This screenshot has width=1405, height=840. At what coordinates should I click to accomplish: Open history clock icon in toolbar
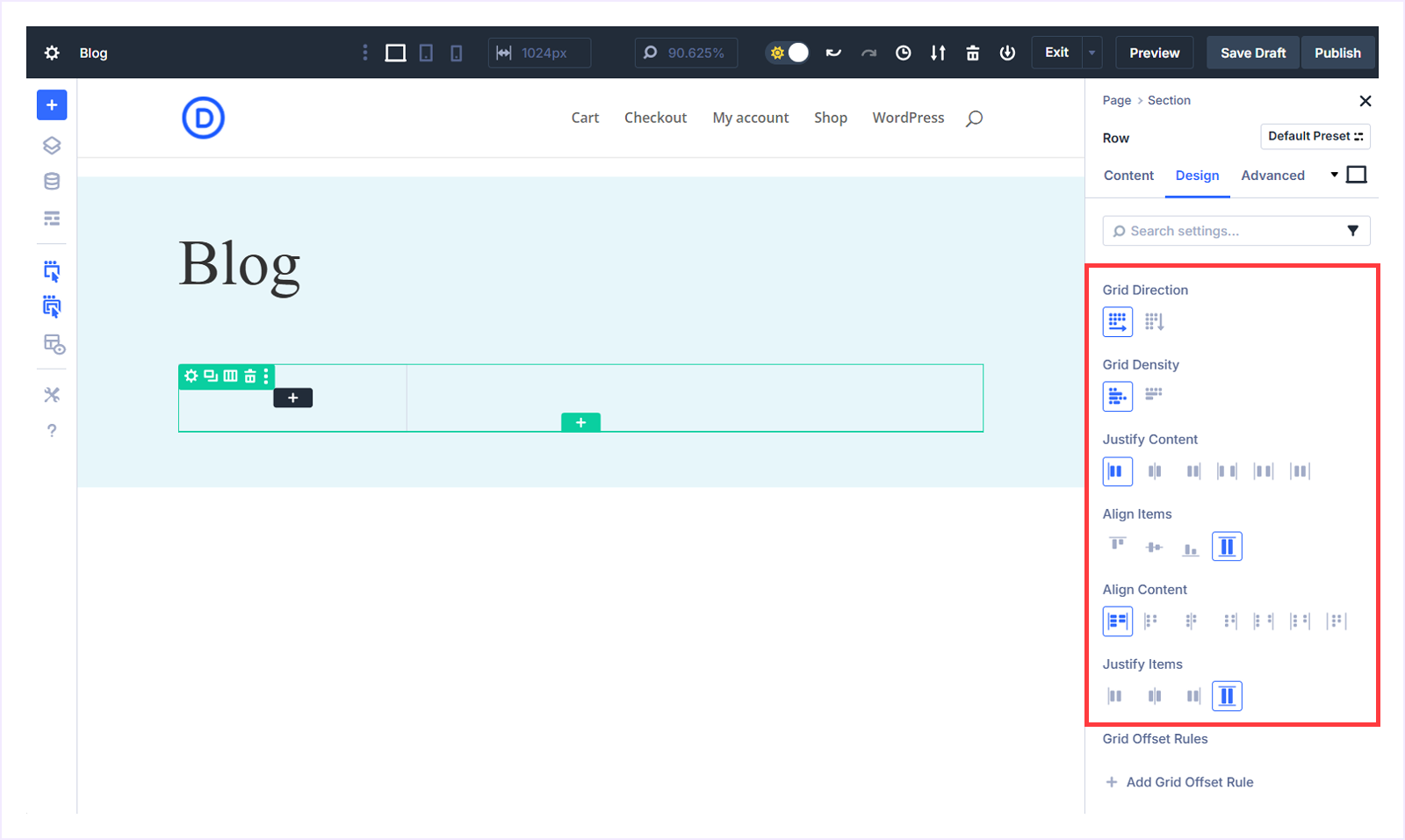click(903, 53)
